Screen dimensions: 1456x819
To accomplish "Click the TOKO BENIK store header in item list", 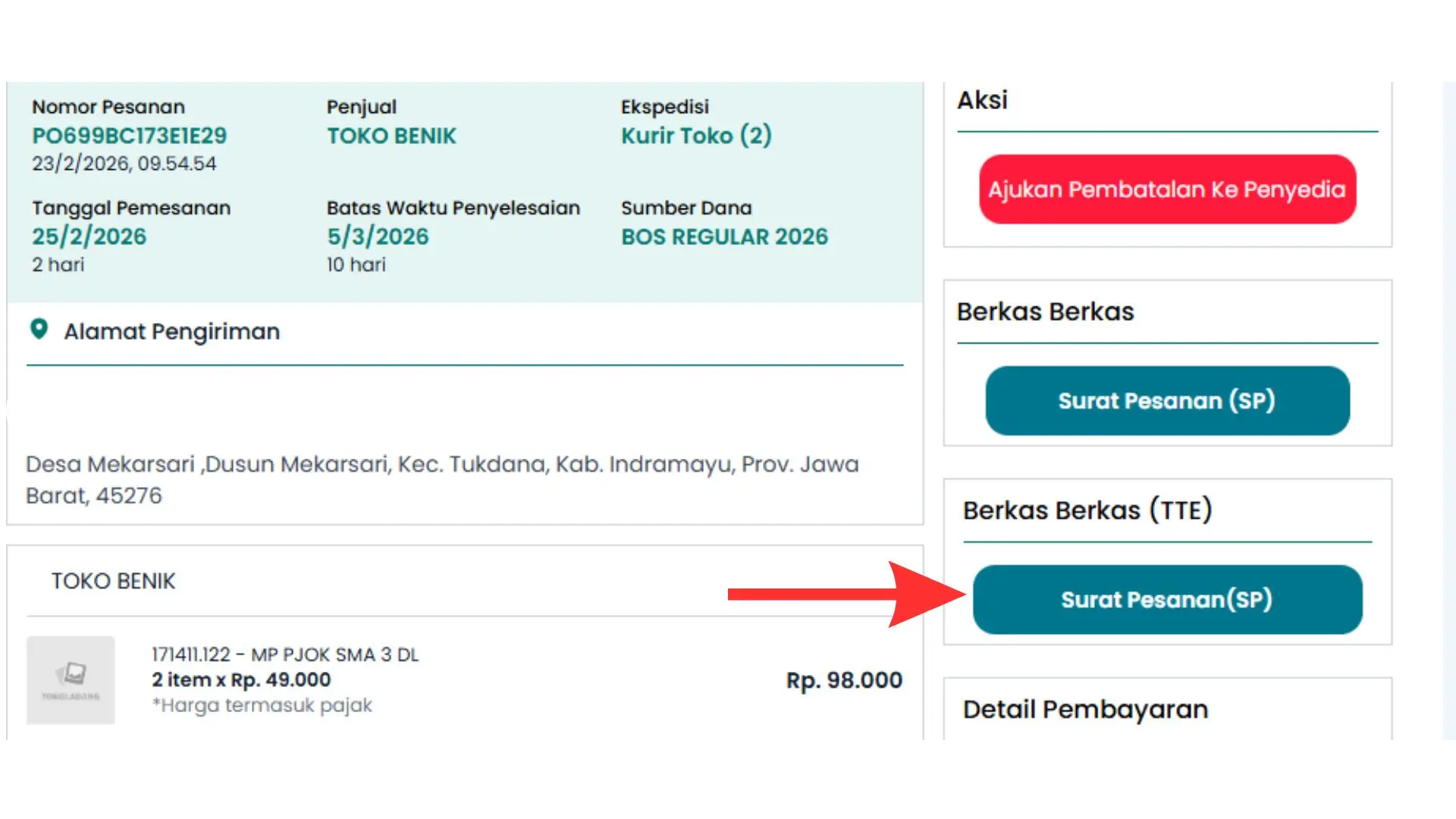I will 113,581.
